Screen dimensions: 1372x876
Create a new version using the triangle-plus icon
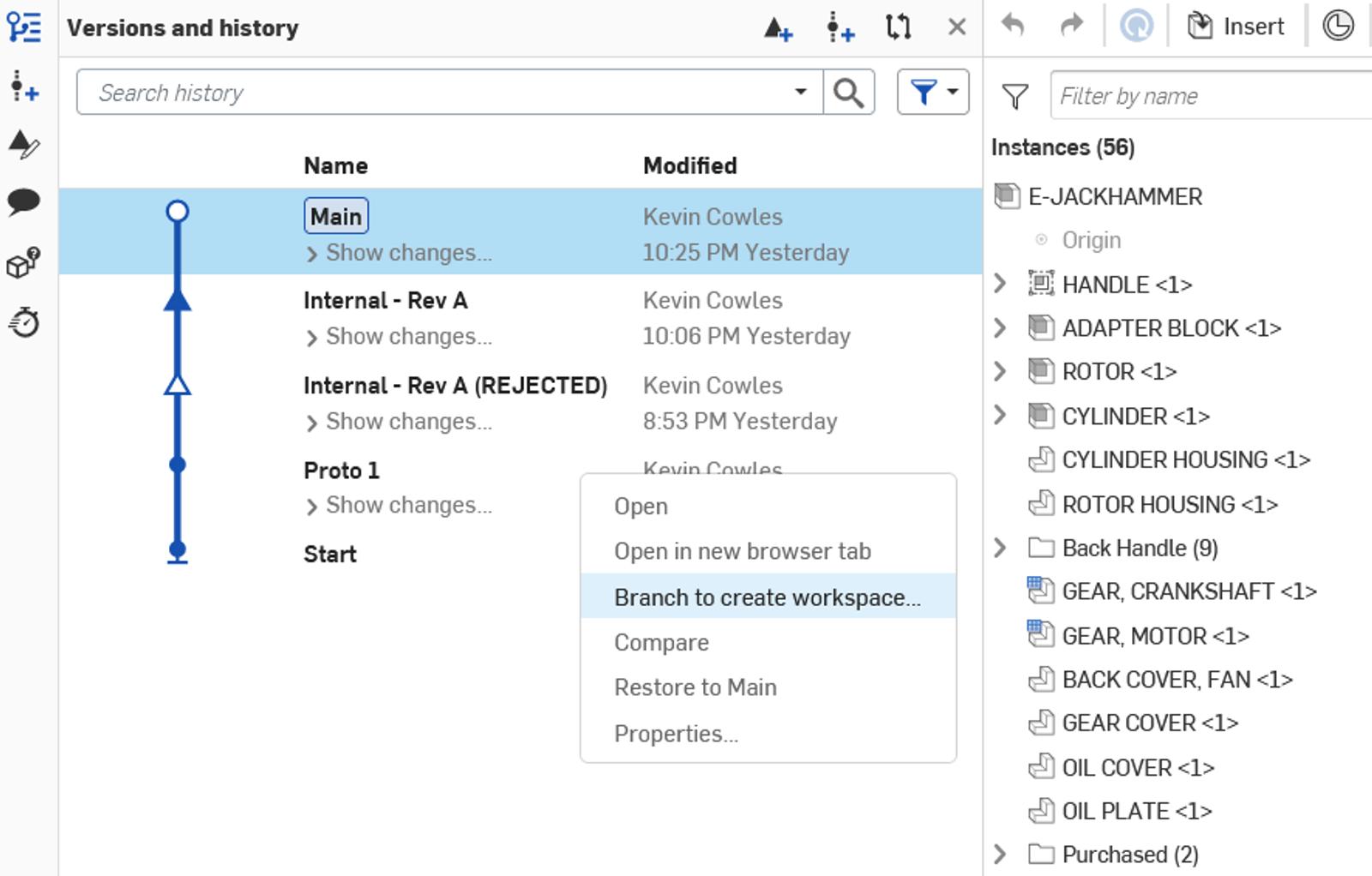[777, 27]
